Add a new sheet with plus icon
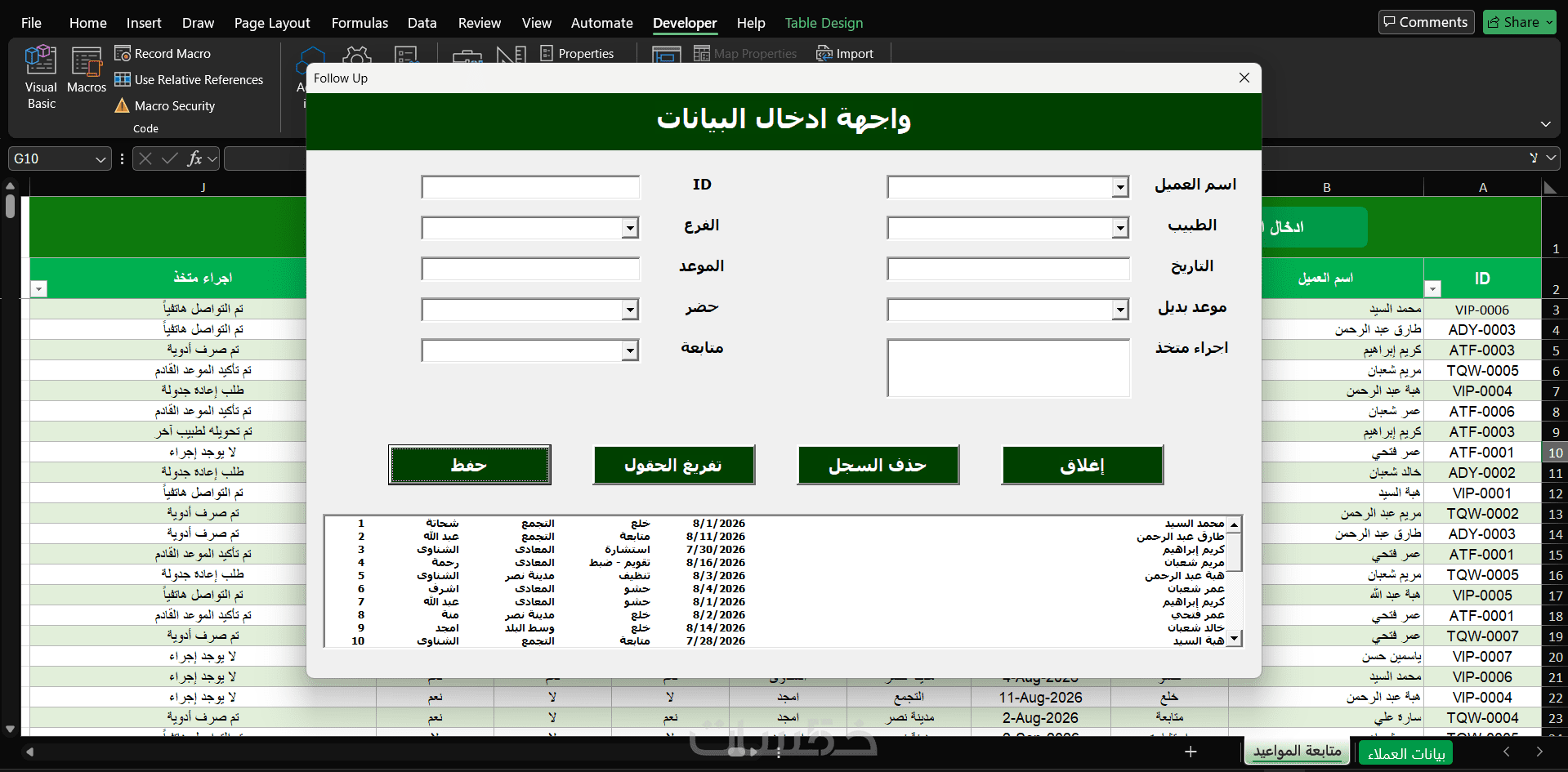This screenshot has height=772, width=1568. point(1191,752)
